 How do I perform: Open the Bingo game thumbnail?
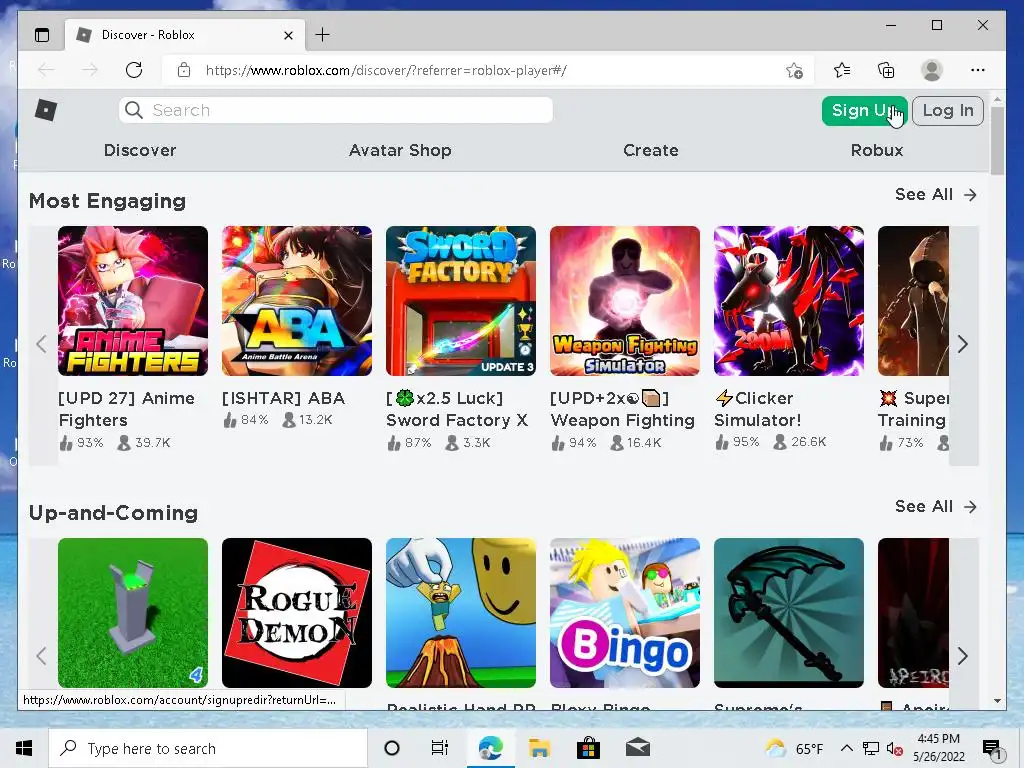(x=624, y=613)
